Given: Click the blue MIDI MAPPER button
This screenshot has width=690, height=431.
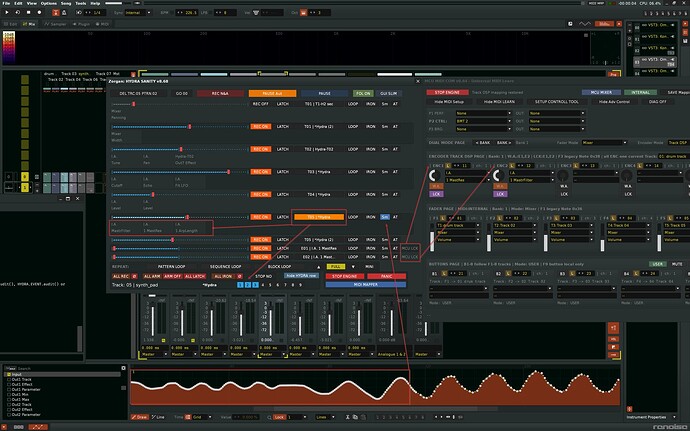Looking at the screenshot, I should 366,284.
